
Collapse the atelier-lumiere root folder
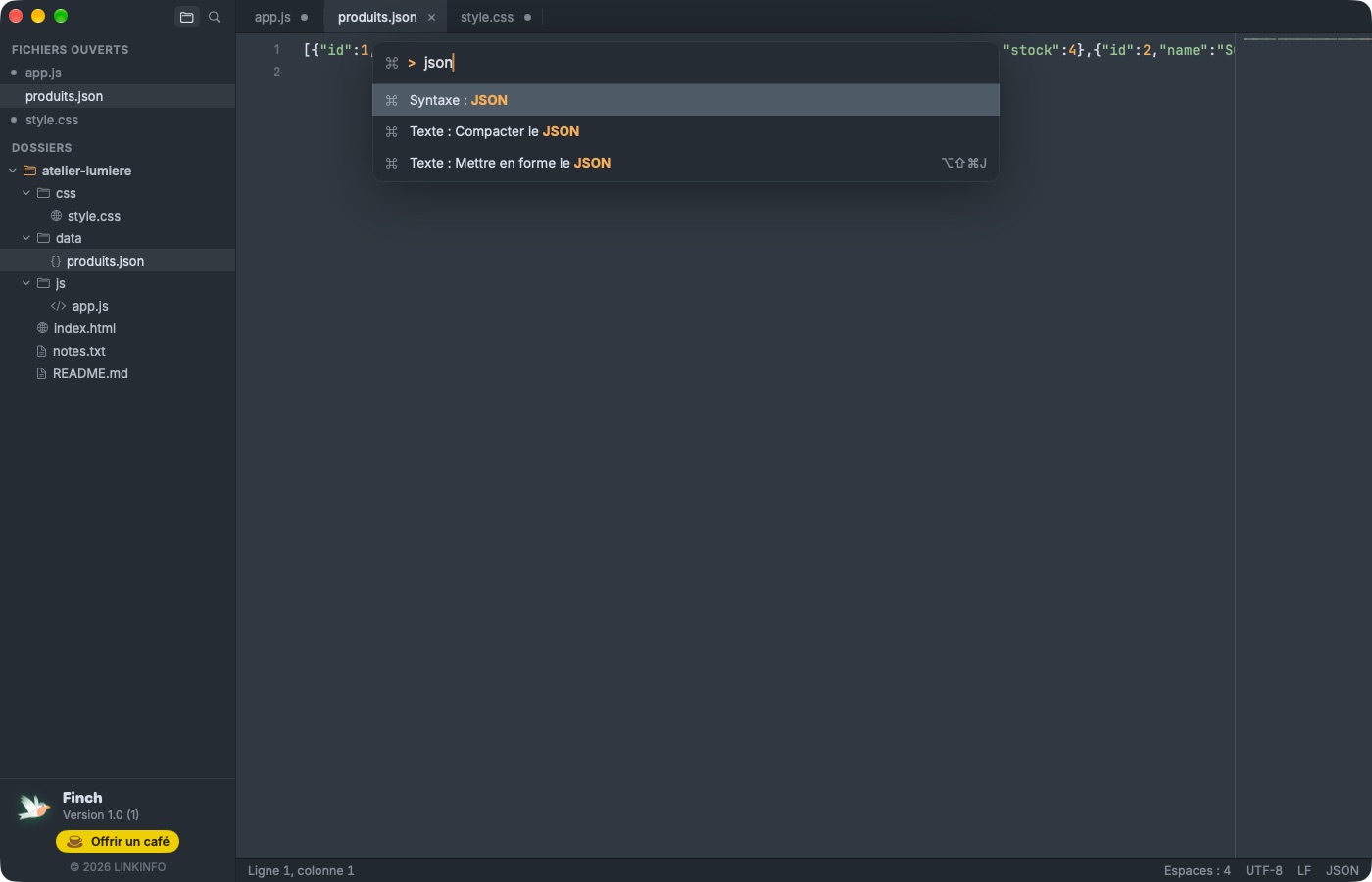[13, 171]
